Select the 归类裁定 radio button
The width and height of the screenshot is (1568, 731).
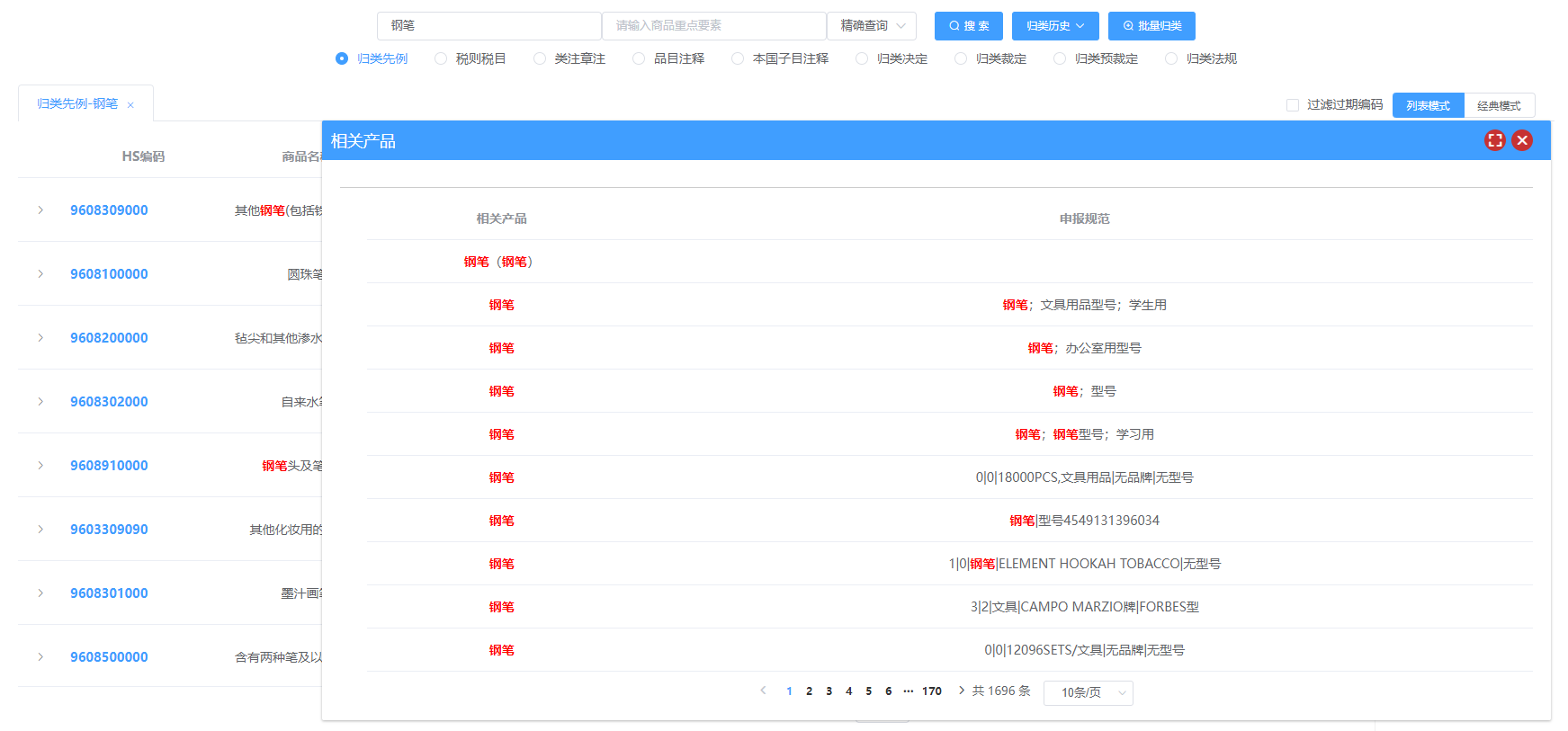(x=961, y=58)
